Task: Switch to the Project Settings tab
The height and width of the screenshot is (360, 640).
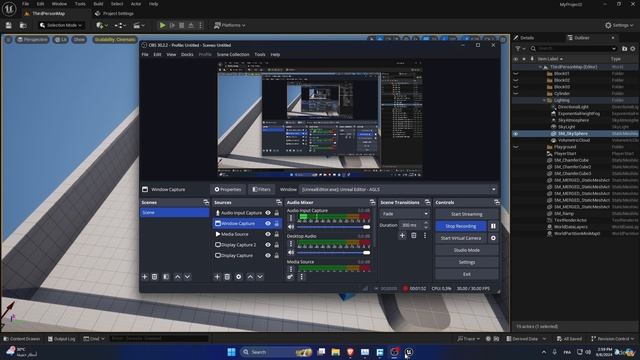Action: [x=115, y=13]
